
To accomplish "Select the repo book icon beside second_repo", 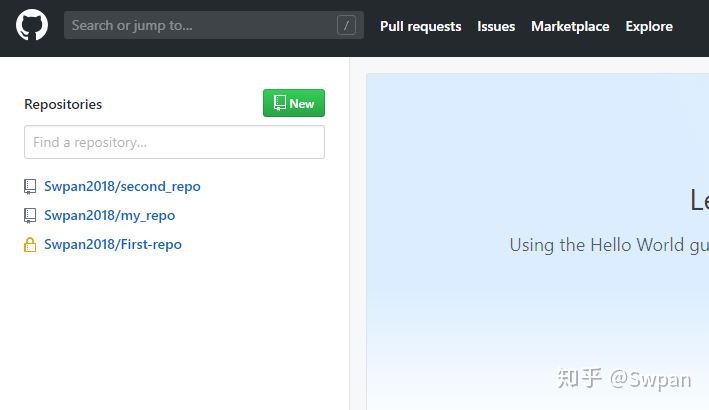I will click(x=30, y=187).
